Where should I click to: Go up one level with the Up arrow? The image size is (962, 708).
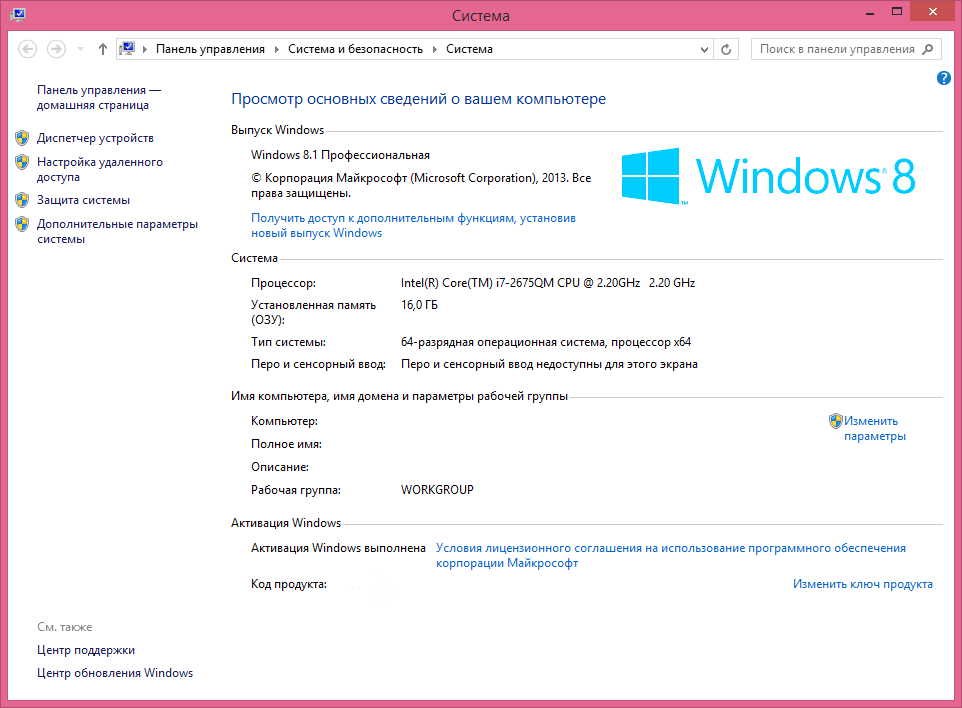pyautogui.click(x=102, y=49)
